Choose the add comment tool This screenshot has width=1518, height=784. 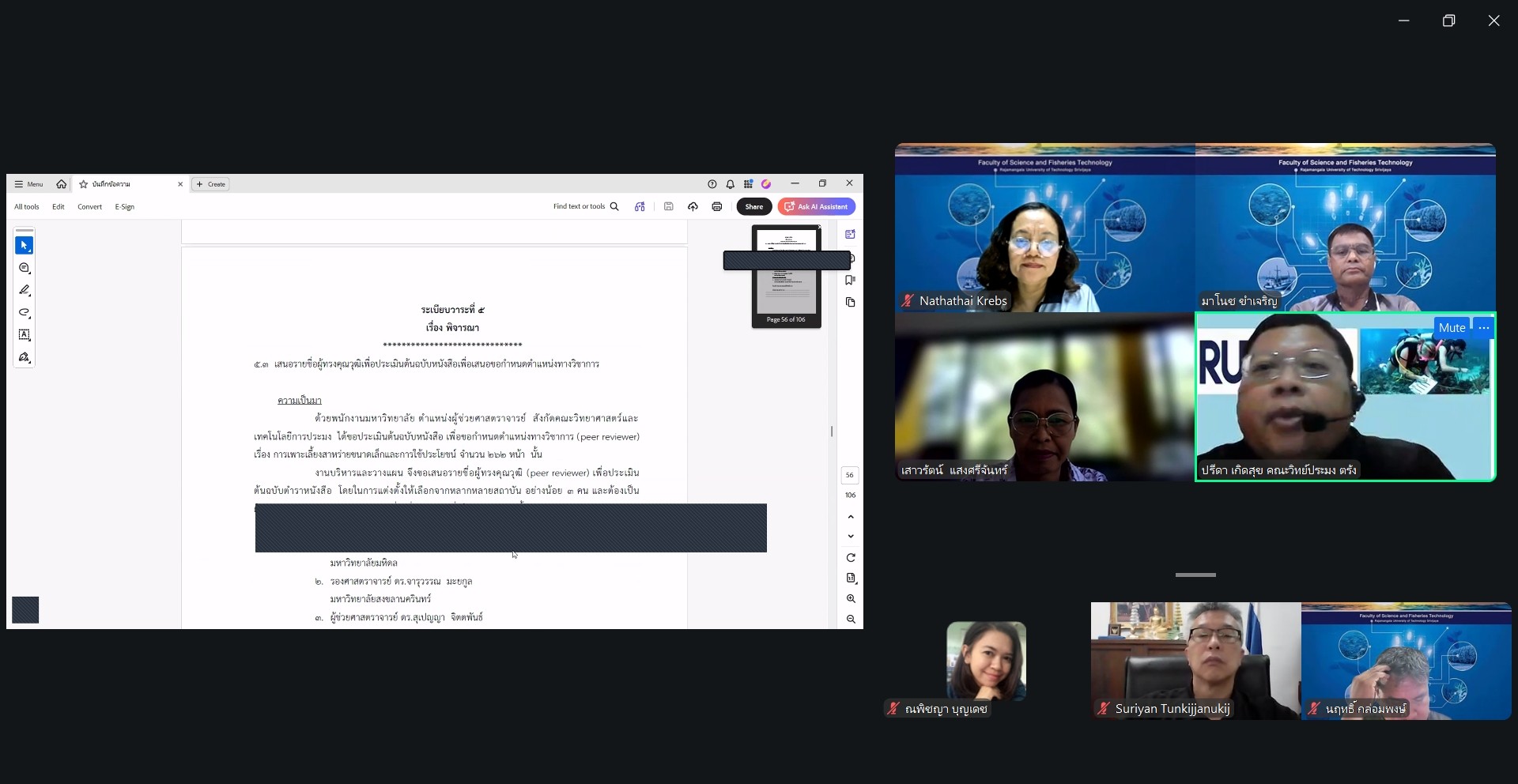(x=25, y=269)
